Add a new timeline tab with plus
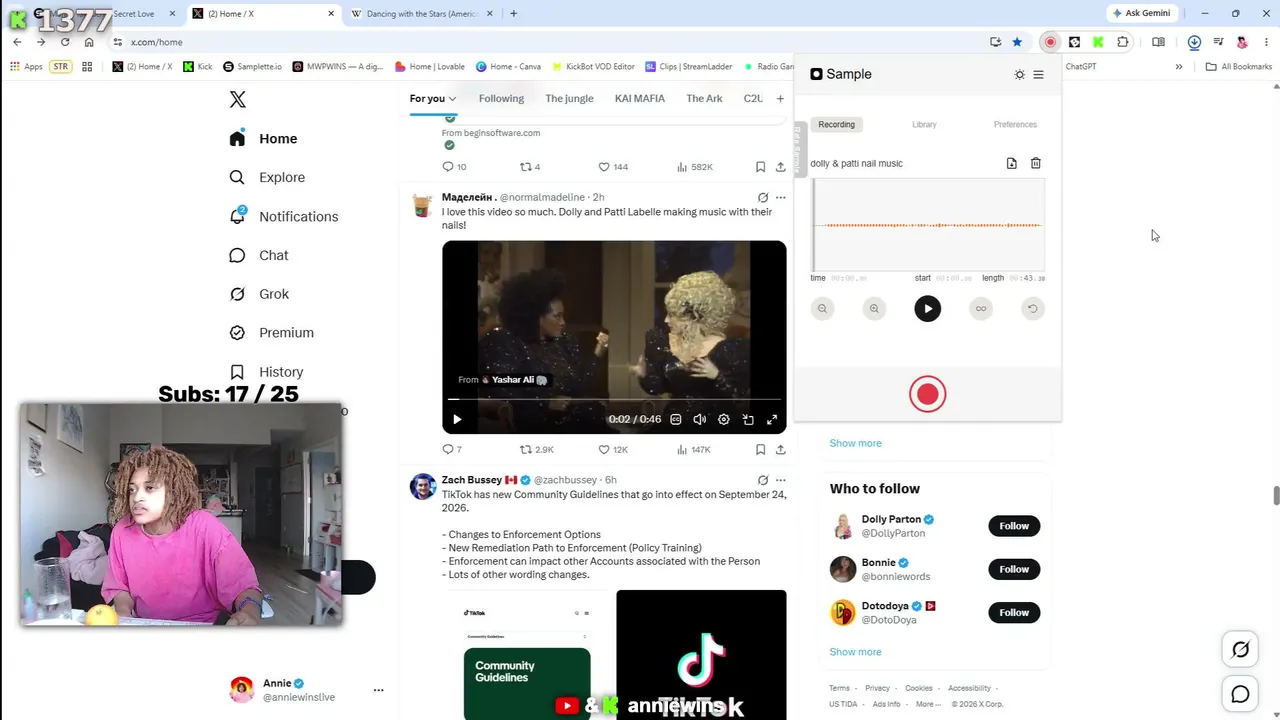 click(780, 98)
